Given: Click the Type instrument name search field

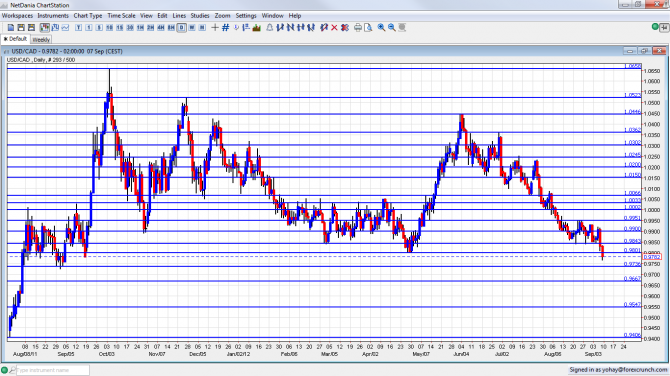Looking at the screenshot, I should click(53, 370).
